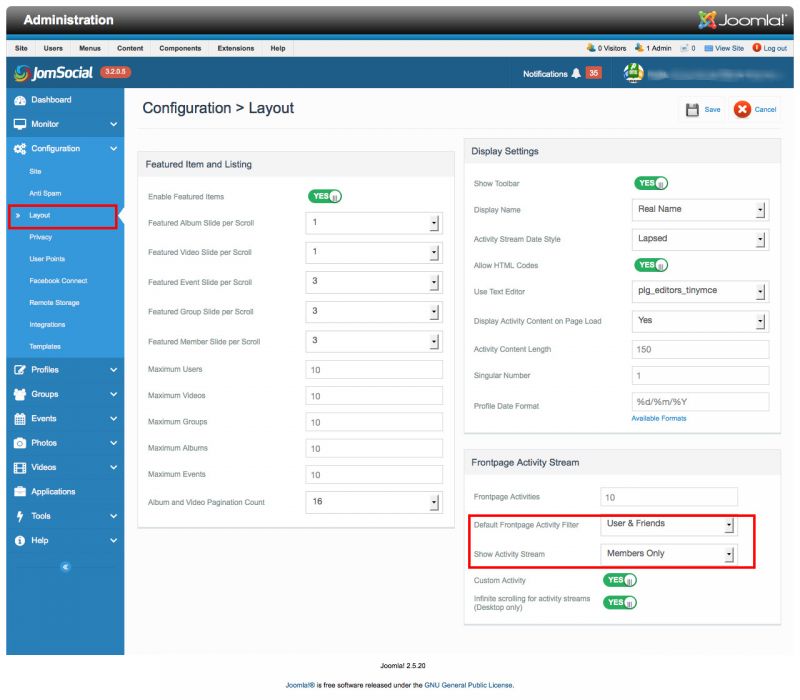Click the Save disk icon
This screenshot has width=800, height=700.
692,110
